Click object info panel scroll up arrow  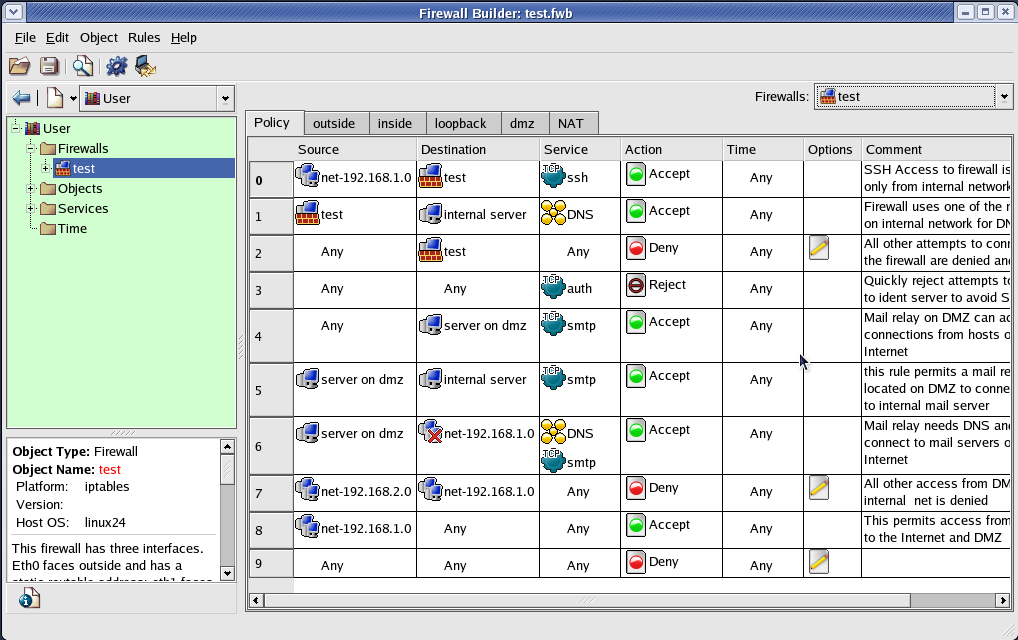[227, 447]
